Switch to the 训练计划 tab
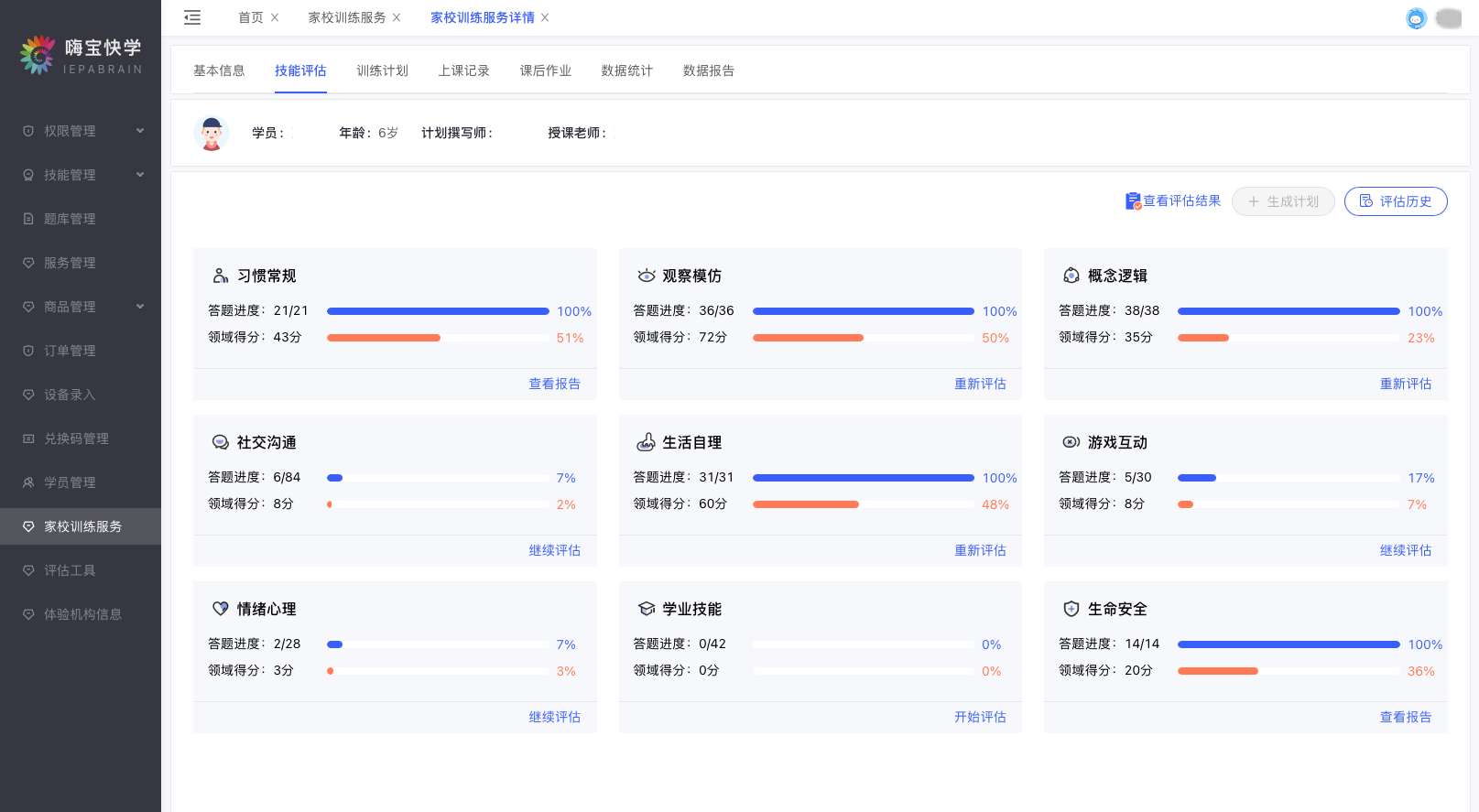 pos(382,70)
